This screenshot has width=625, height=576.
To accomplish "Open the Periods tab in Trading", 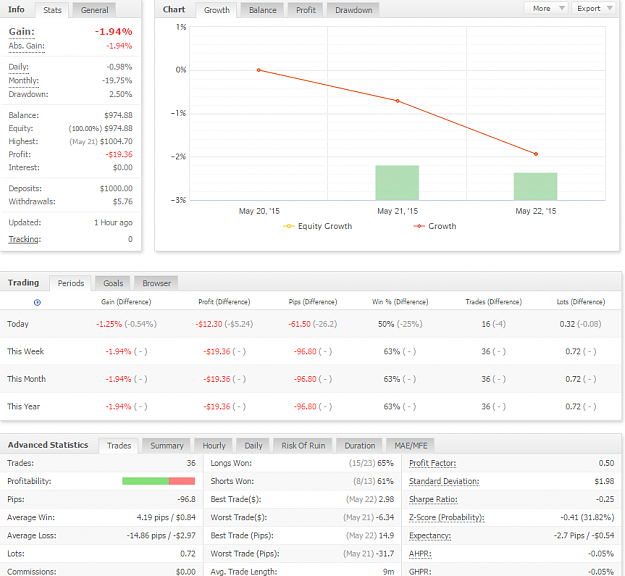I will [71, 283].
